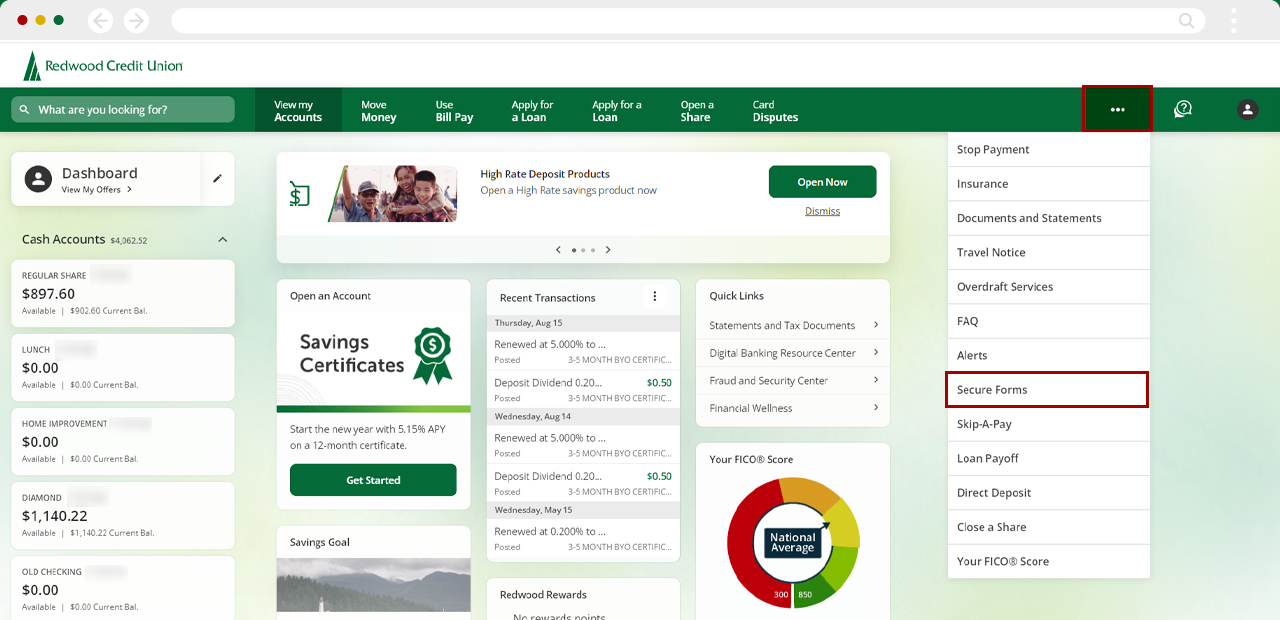Click the Open Now button
The width and height of the screenshot is (1280, 620).
click(x=822, y=182)
